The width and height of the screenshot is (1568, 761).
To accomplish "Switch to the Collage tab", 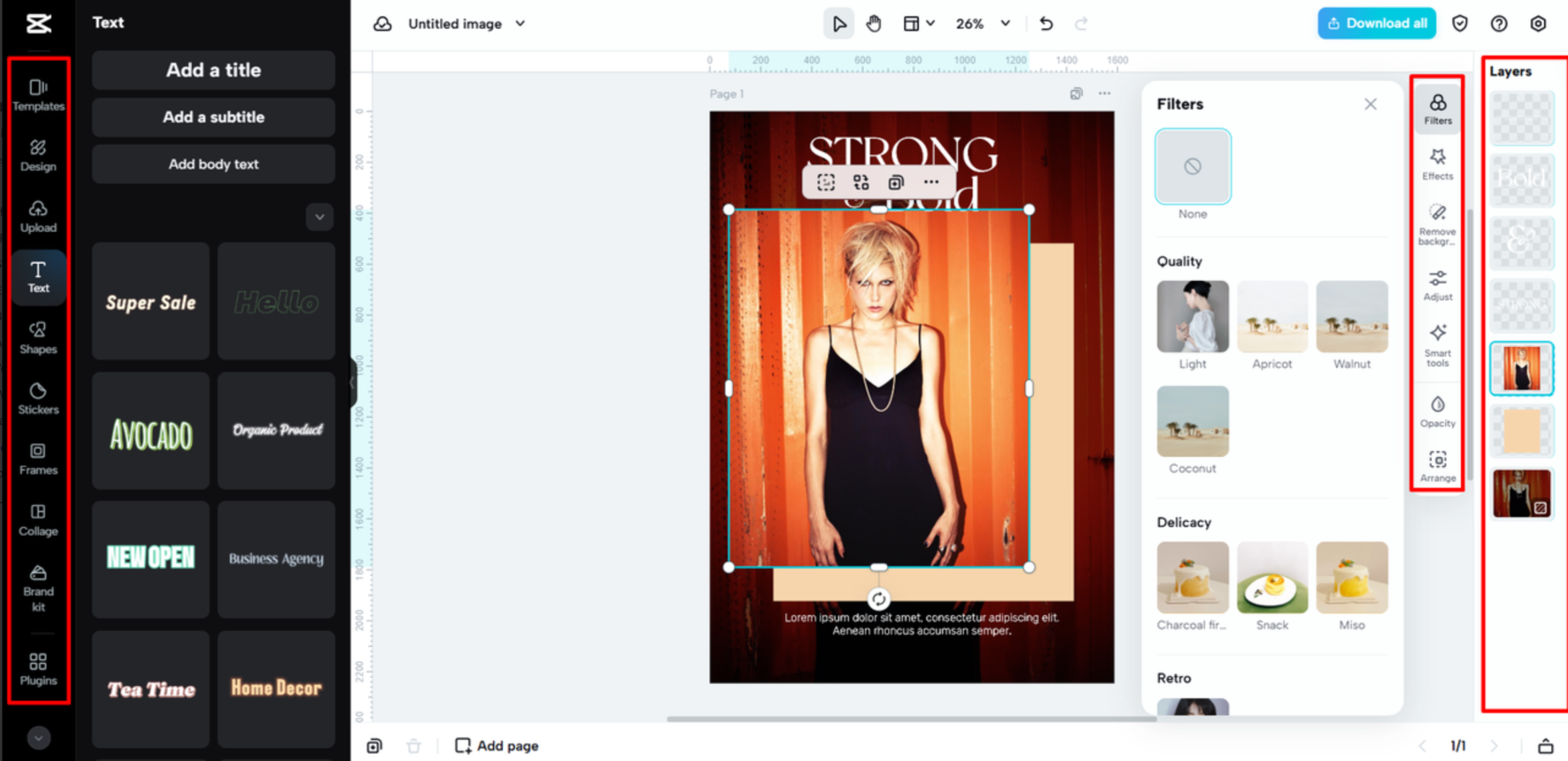I will 38,519.
